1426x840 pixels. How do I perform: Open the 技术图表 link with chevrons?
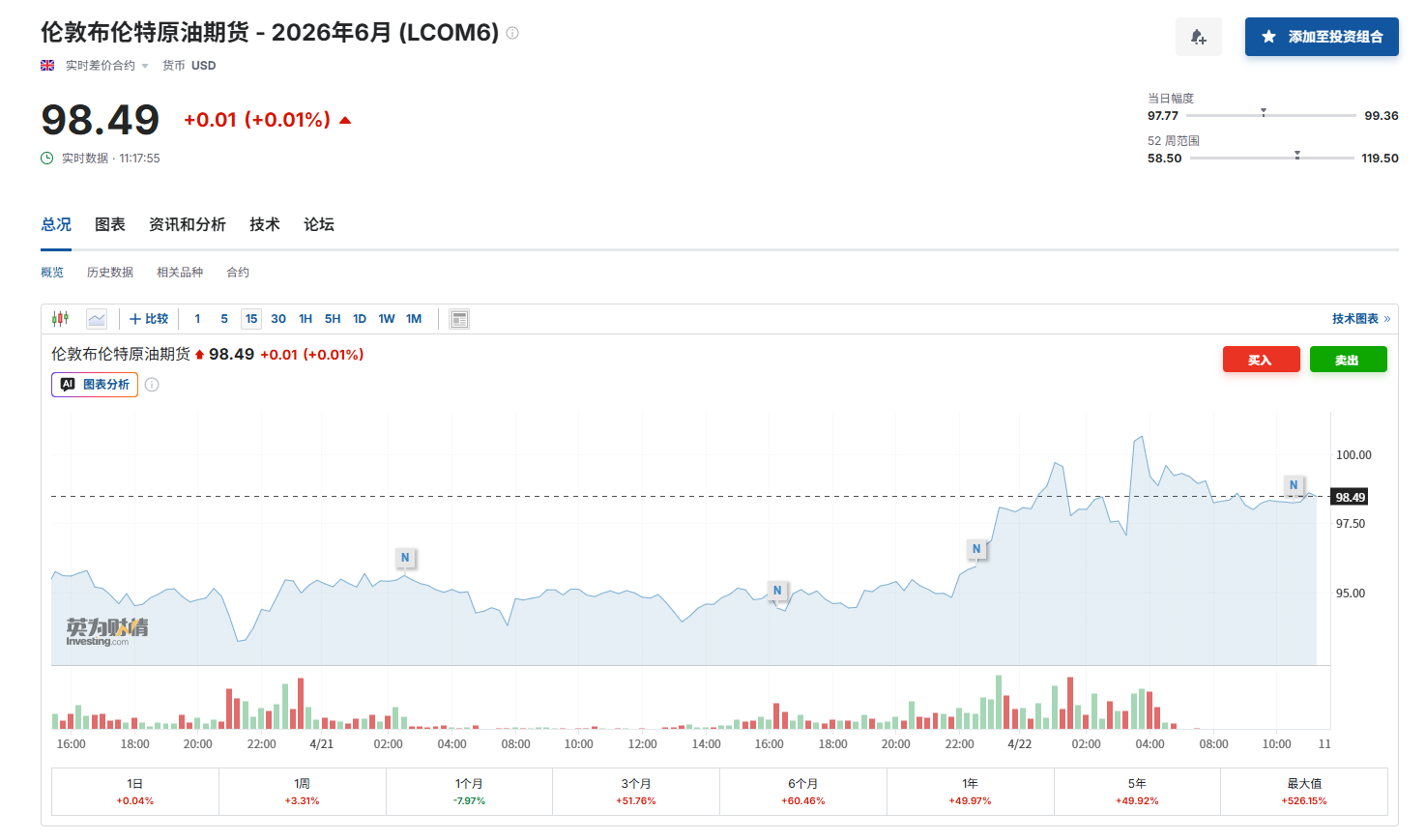coord(1360,319)
